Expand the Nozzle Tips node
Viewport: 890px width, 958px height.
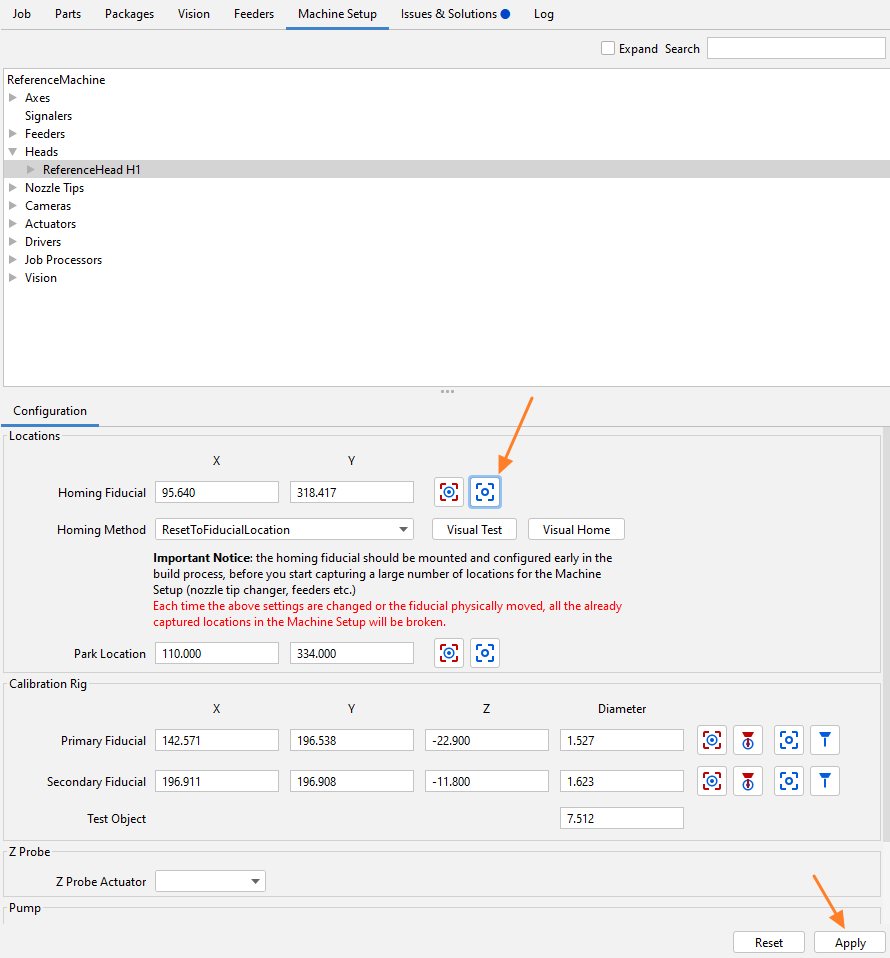coord(13,188)
